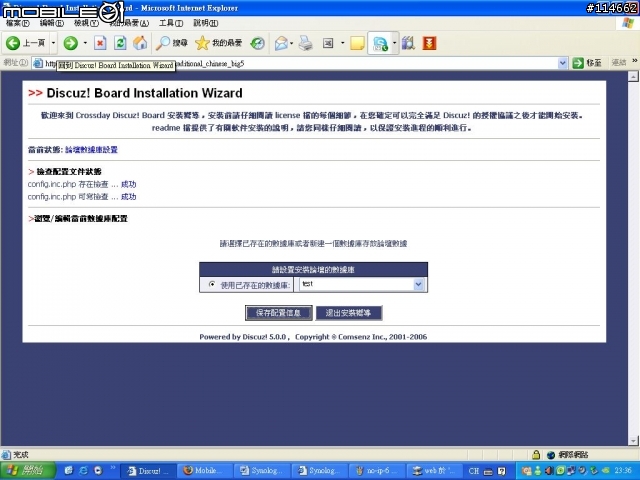Open the Mail envelope icon

[281, 43]
